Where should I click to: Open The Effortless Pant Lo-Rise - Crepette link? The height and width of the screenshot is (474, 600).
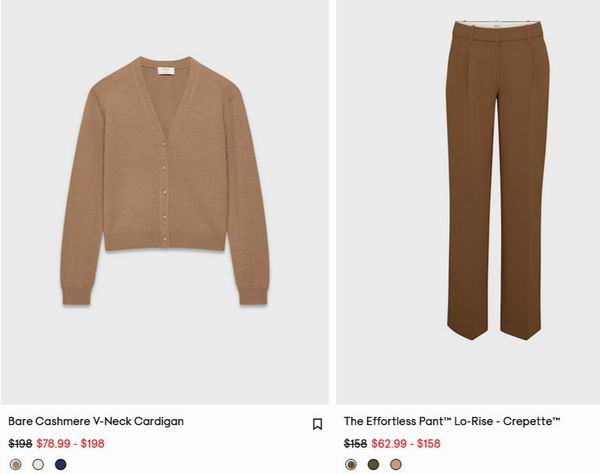point(452,421)
